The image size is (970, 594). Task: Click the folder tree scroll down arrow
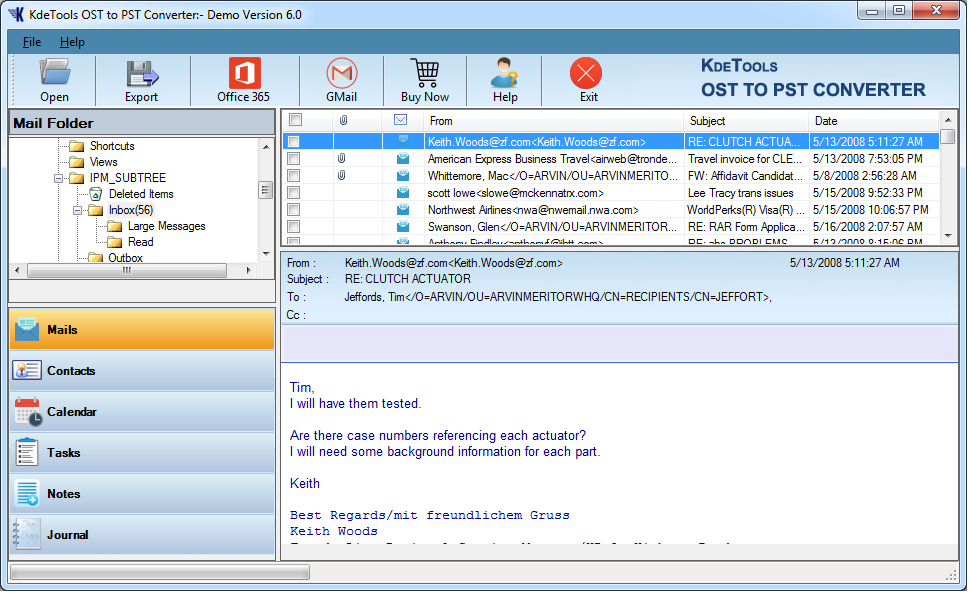pos(266,254)
